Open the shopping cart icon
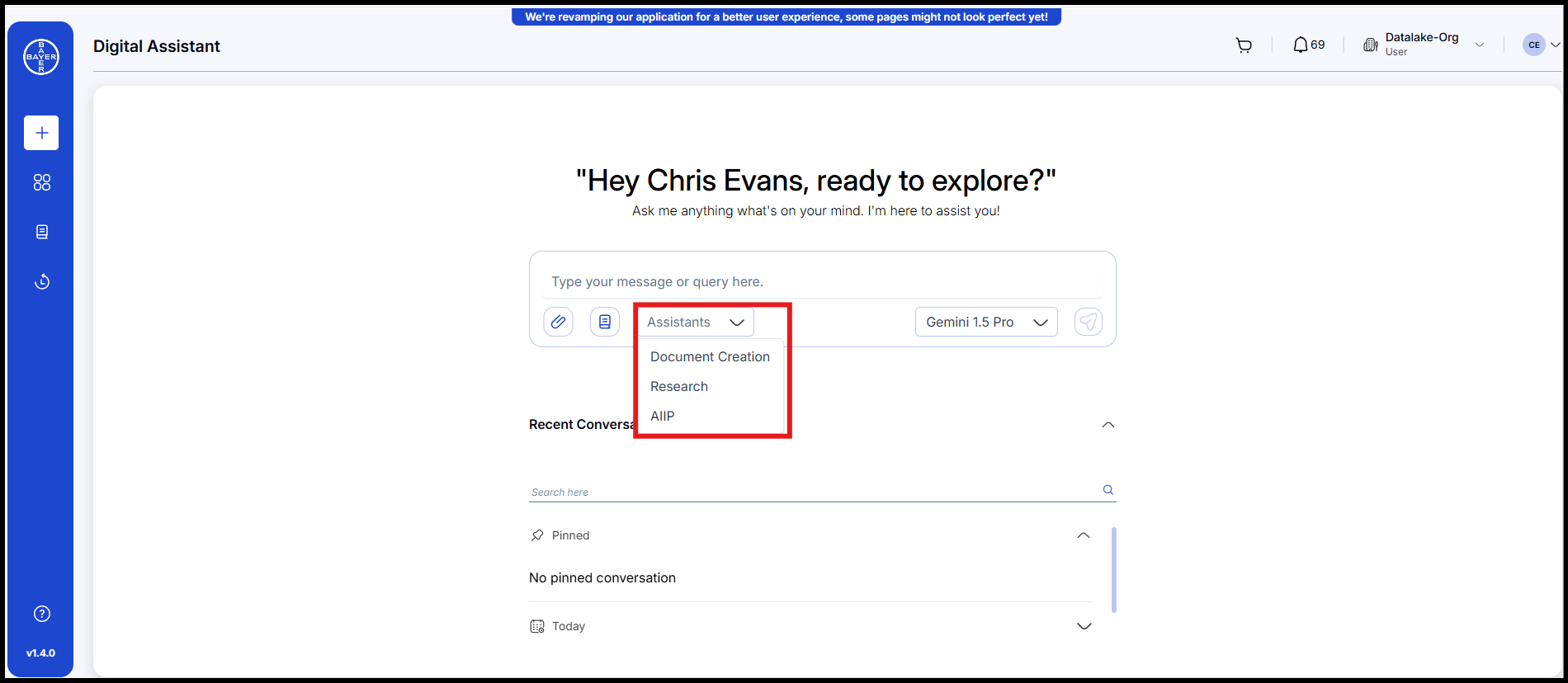 pyautogui.click(x=1244, y=45)
